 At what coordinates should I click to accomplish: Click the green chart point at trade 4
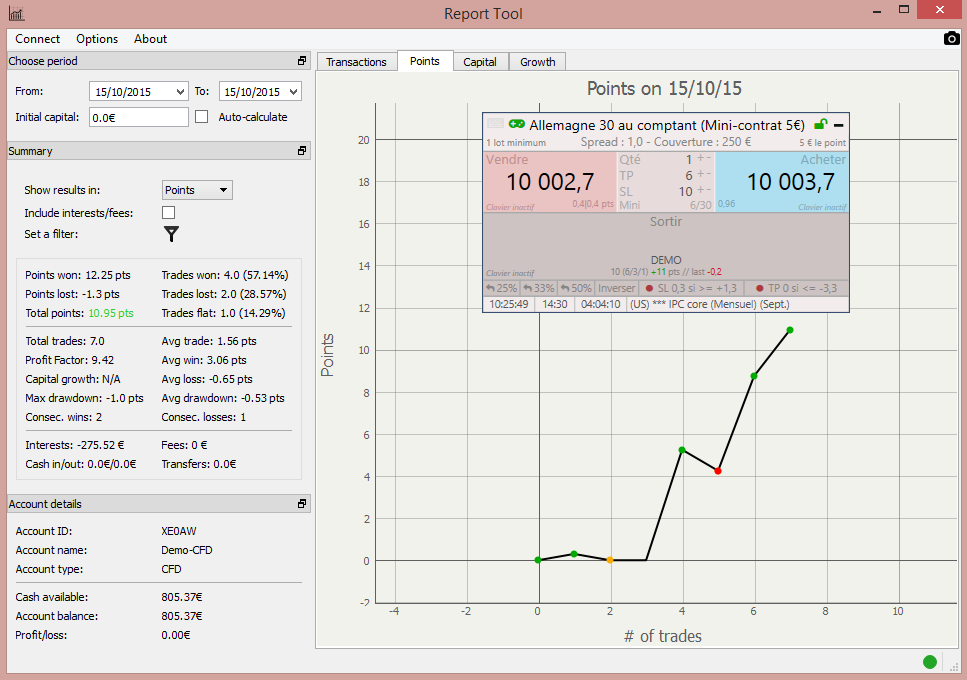(681, 450)
